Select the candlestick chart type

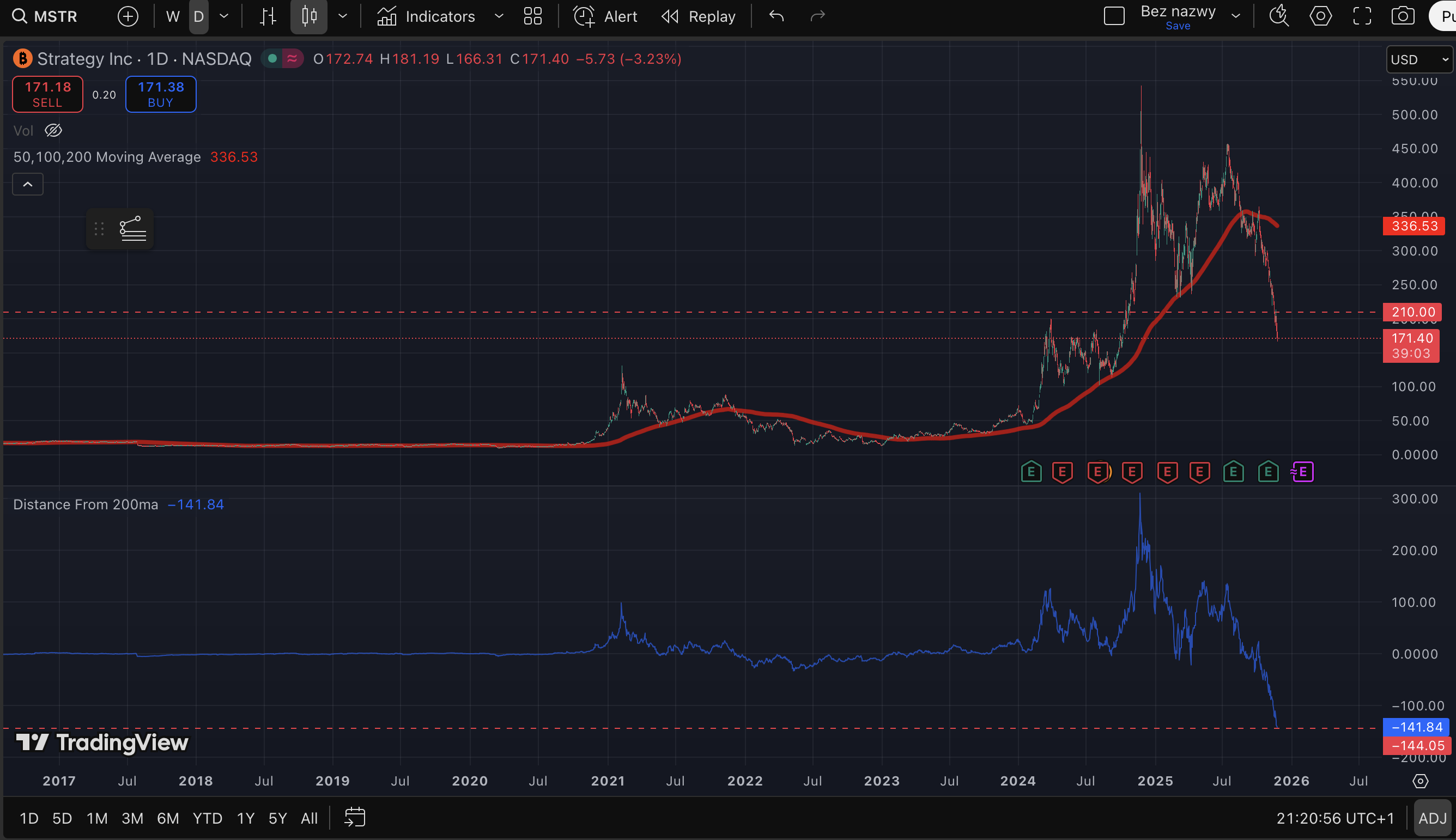(x=309, y=16)
